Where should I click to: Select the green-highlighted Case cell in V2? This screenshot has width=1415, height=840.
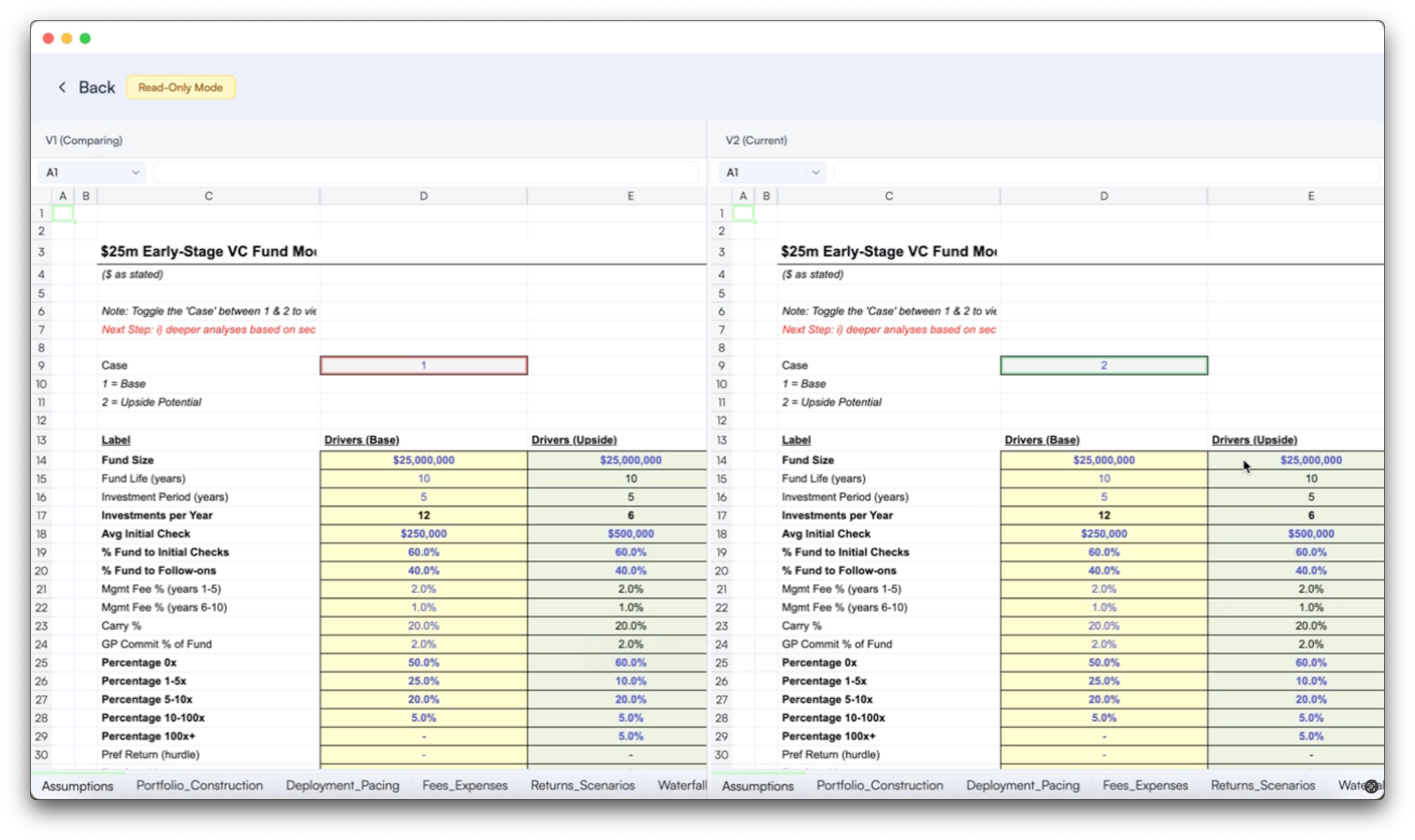[1104, 366]
